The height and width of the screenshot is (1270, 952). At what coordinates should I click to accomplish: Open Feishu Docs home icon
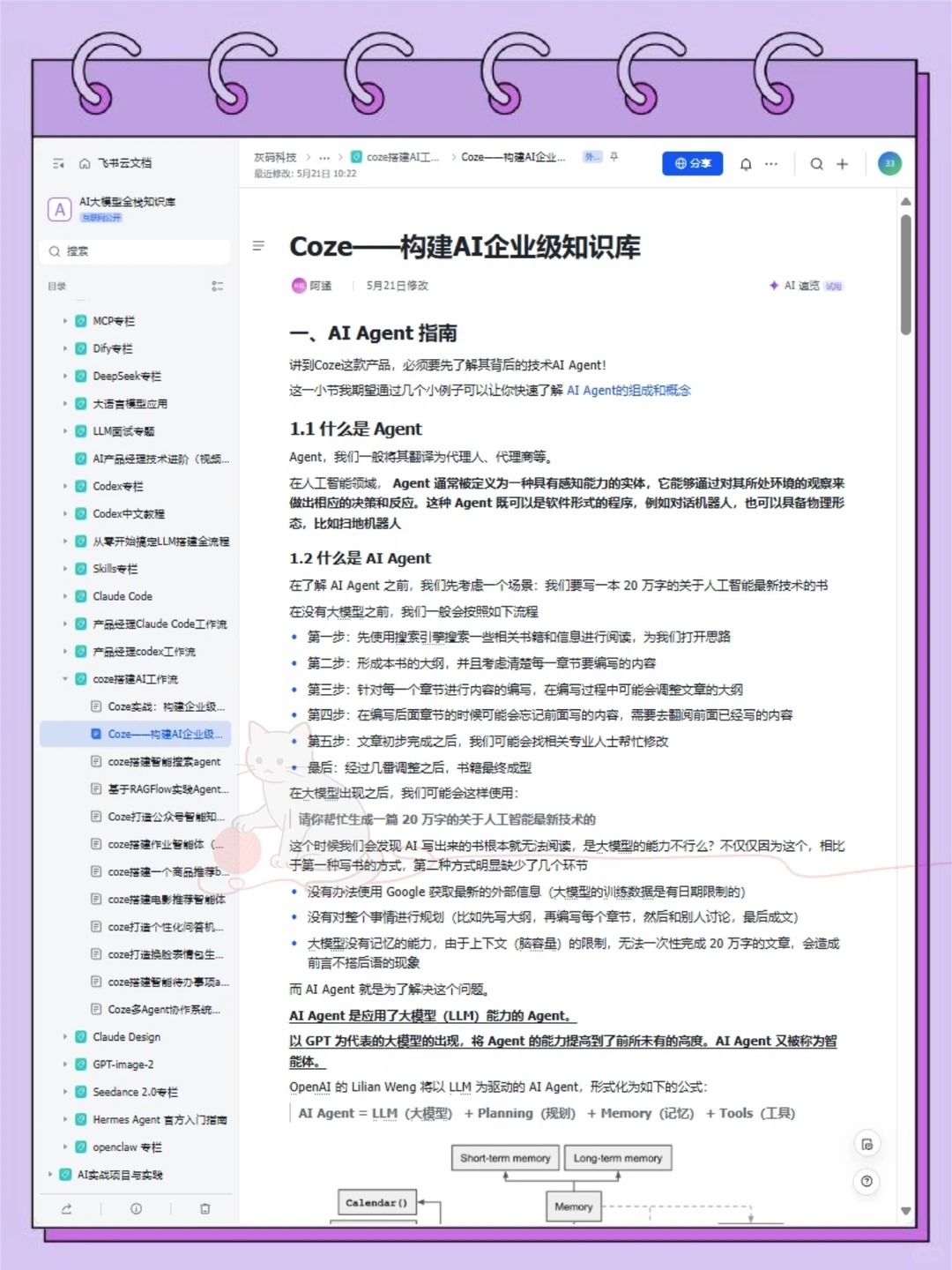(85, 163)
